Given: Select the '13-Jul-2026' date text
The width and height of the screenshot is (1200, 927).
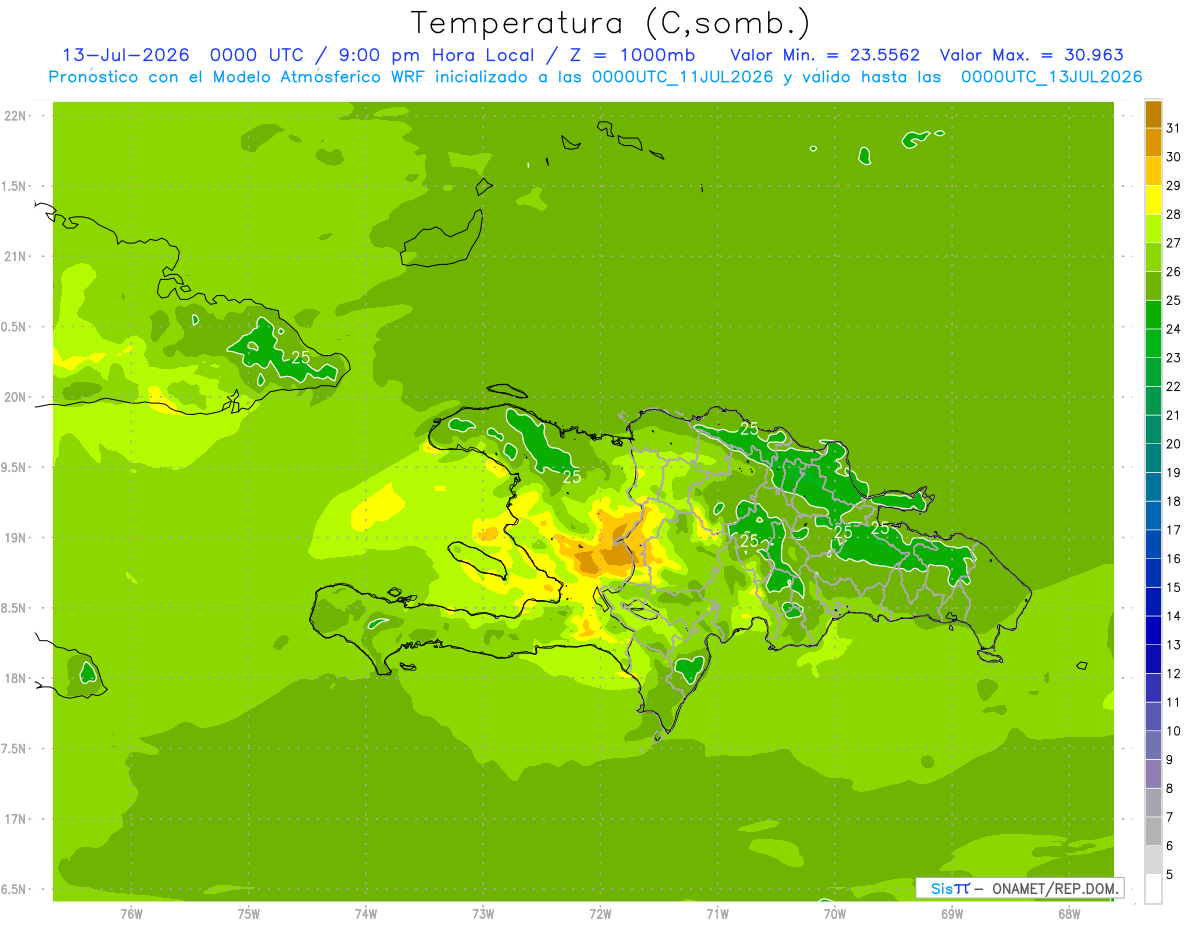Looking at the screenshot, I should pyautogui.click(x=126, y=55).
